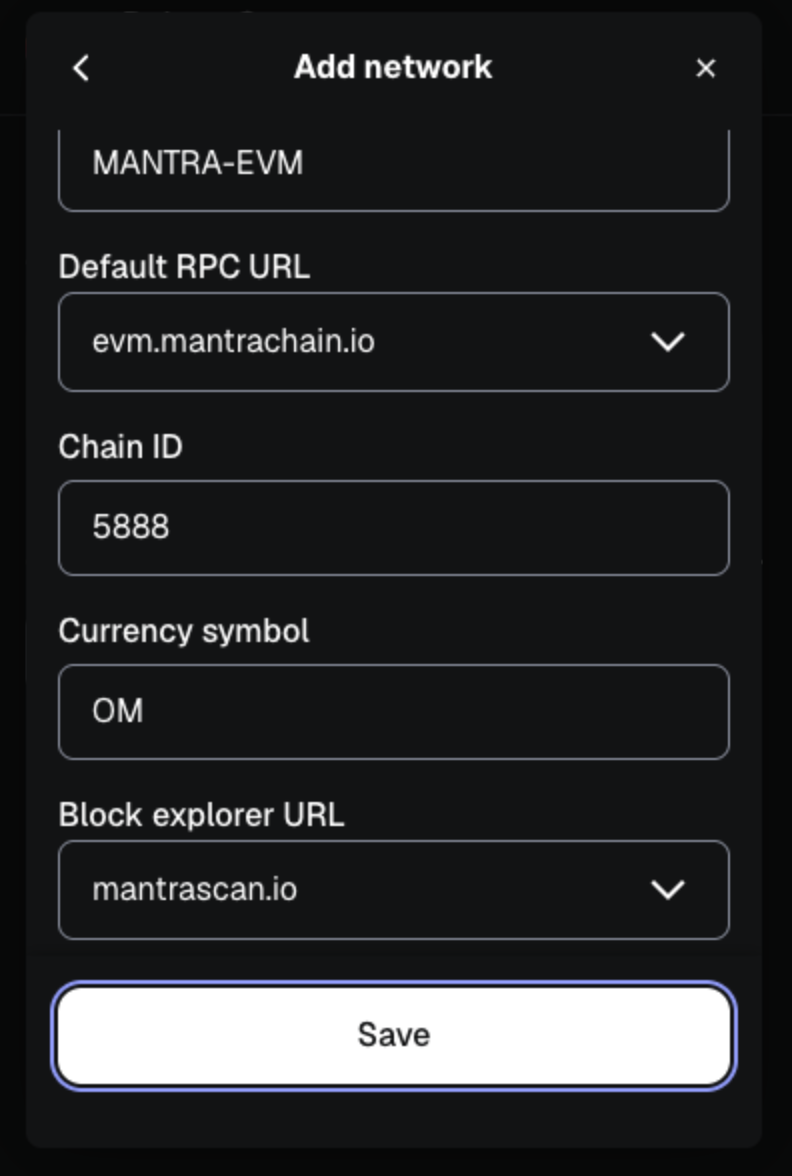Click the Add network title
792x1176 pixels.
tap(393, 67)
